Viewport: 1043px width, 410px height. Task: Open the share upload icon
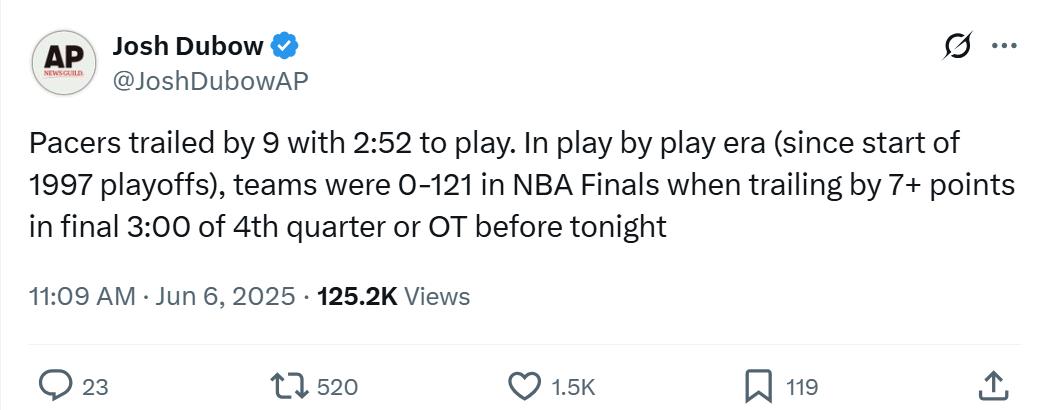[993, 386]
